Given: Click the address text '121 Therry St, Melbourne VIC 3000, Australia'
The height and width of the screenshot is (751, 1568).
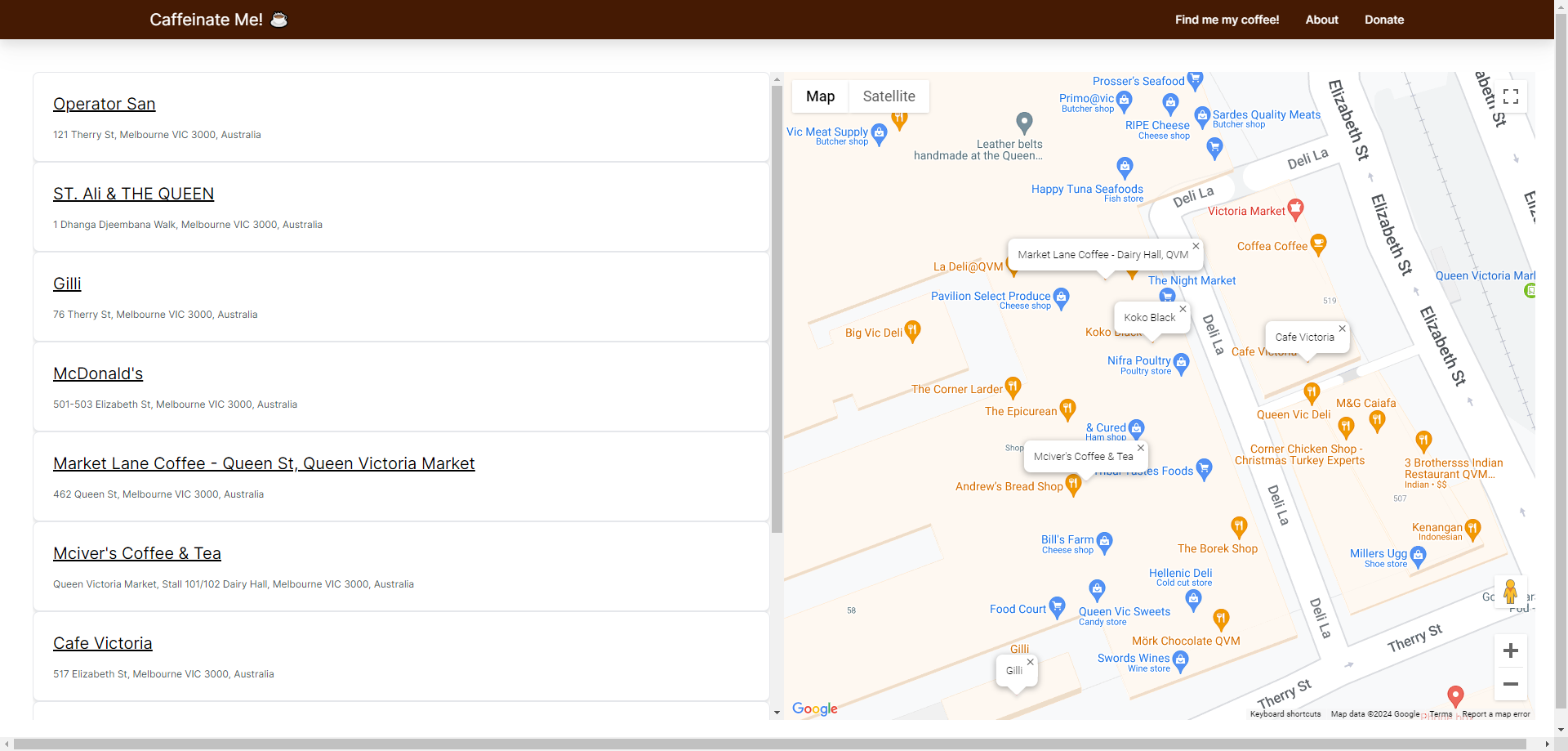Looking at the screenshot, I should click(157, 135).
